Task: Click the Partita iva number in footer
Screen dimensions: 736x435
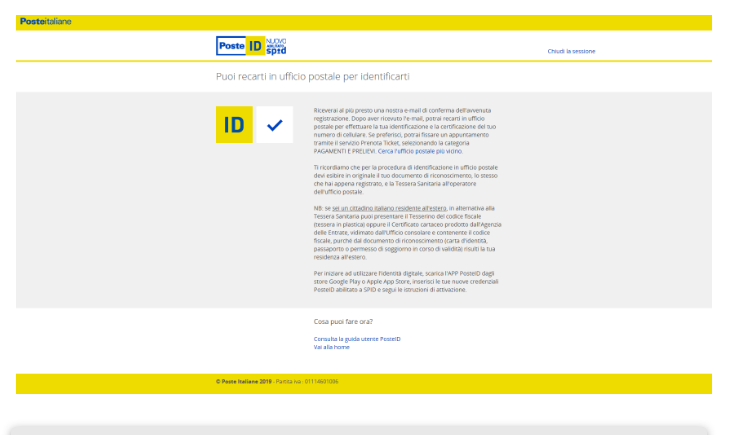Action: (x=308, y=381)
